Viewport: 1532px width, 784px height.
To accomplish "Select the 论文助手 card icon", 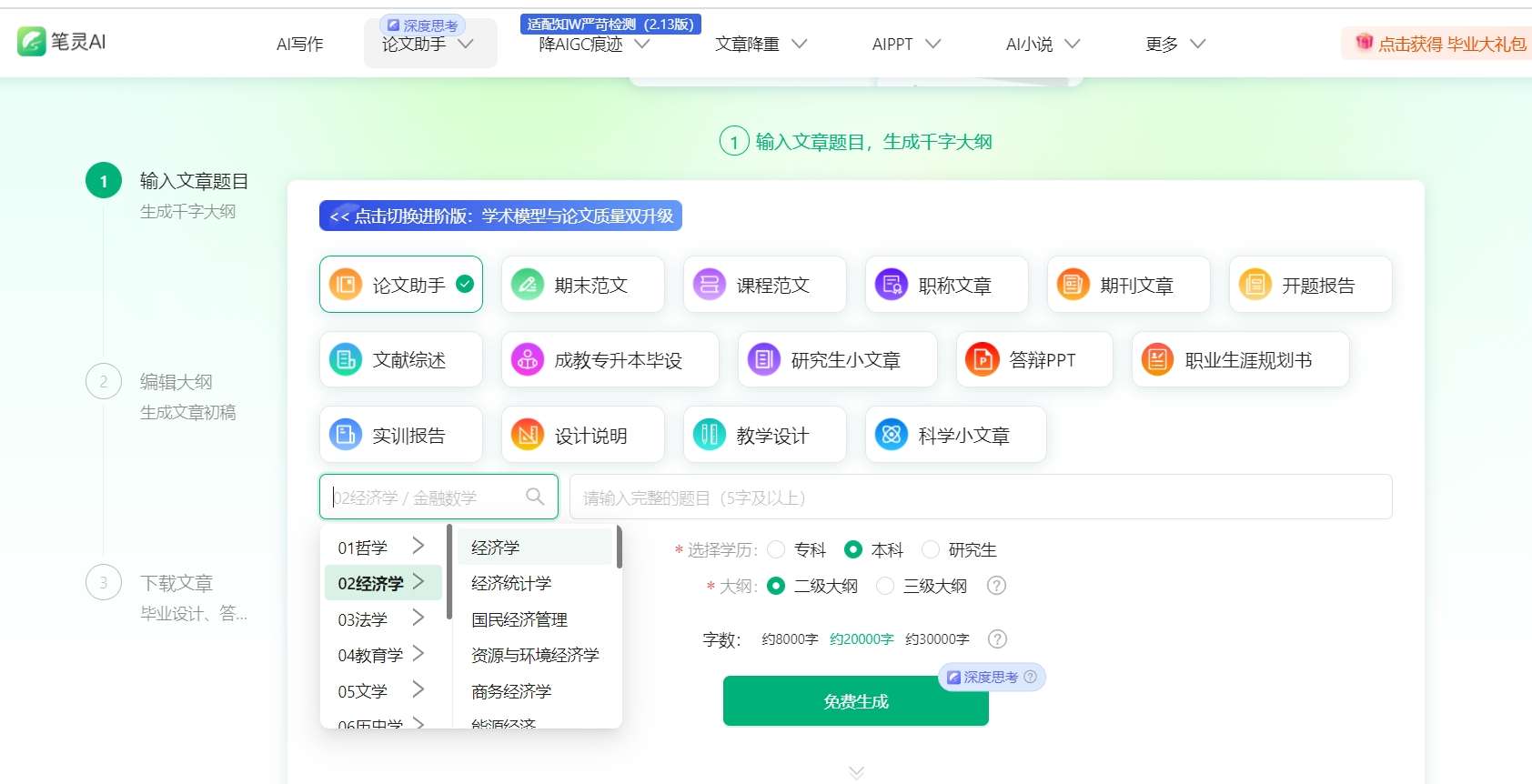I will (346, 285).
